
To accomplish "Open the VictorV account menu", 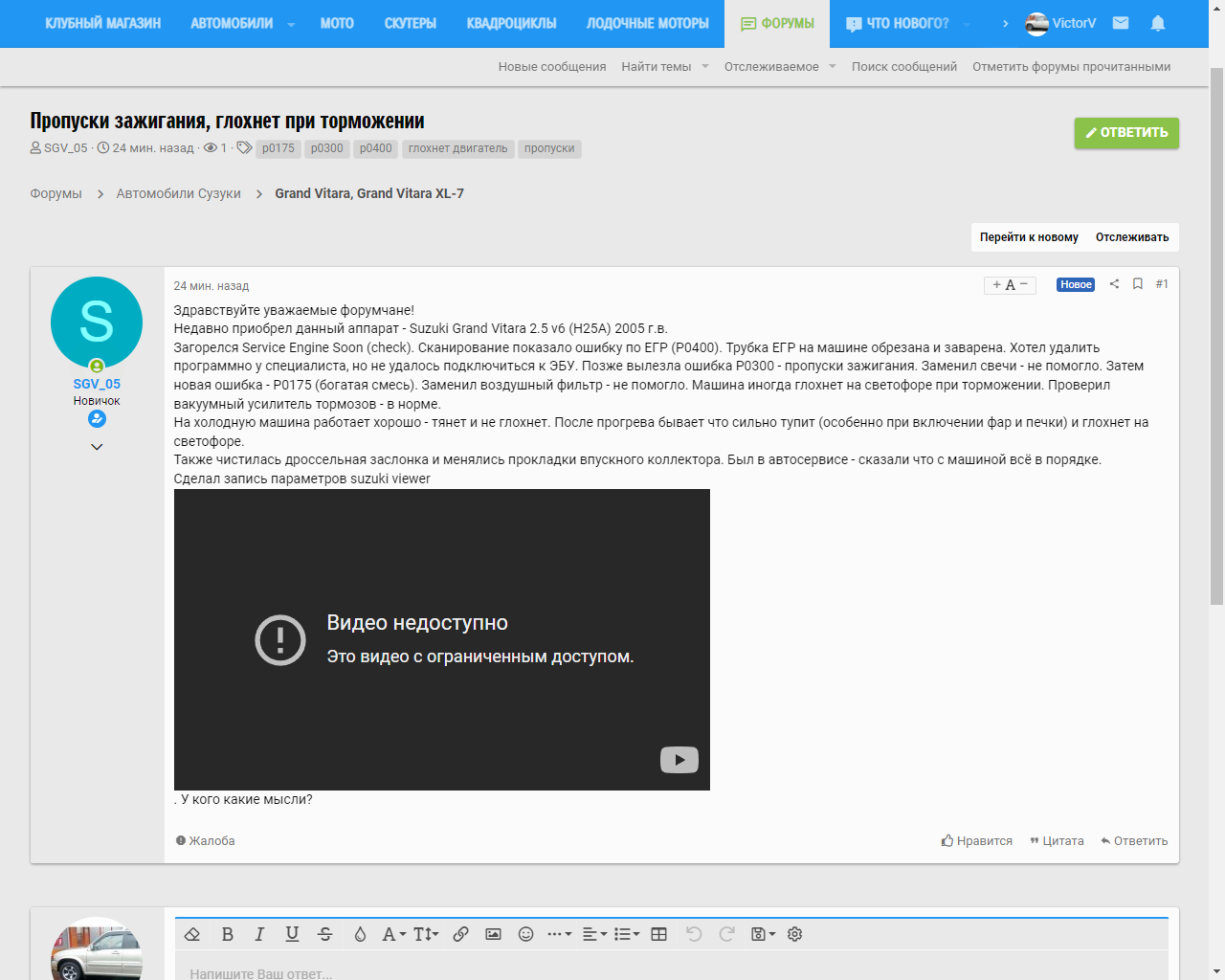I will [x=1060, y=23].
